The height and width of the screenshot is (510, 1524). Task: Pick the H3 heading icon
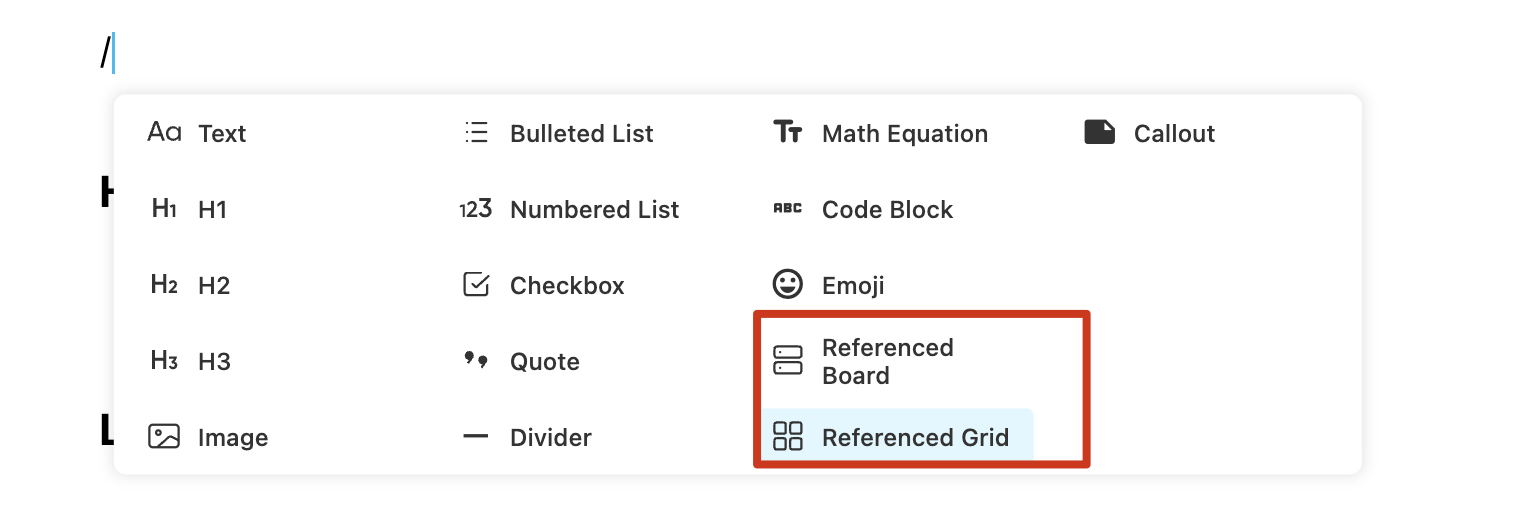164,360
